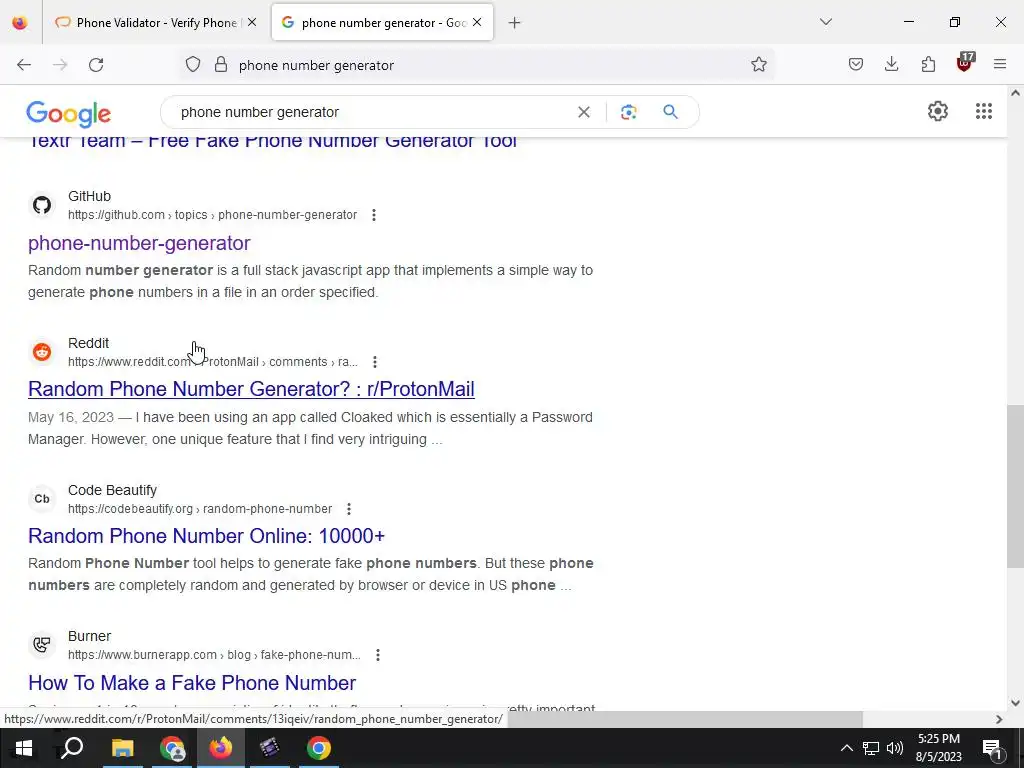Image resolution: width=1024 pixels, height=768 pixels.
Task: Clear the Google search box
Action: coord(584,112)
